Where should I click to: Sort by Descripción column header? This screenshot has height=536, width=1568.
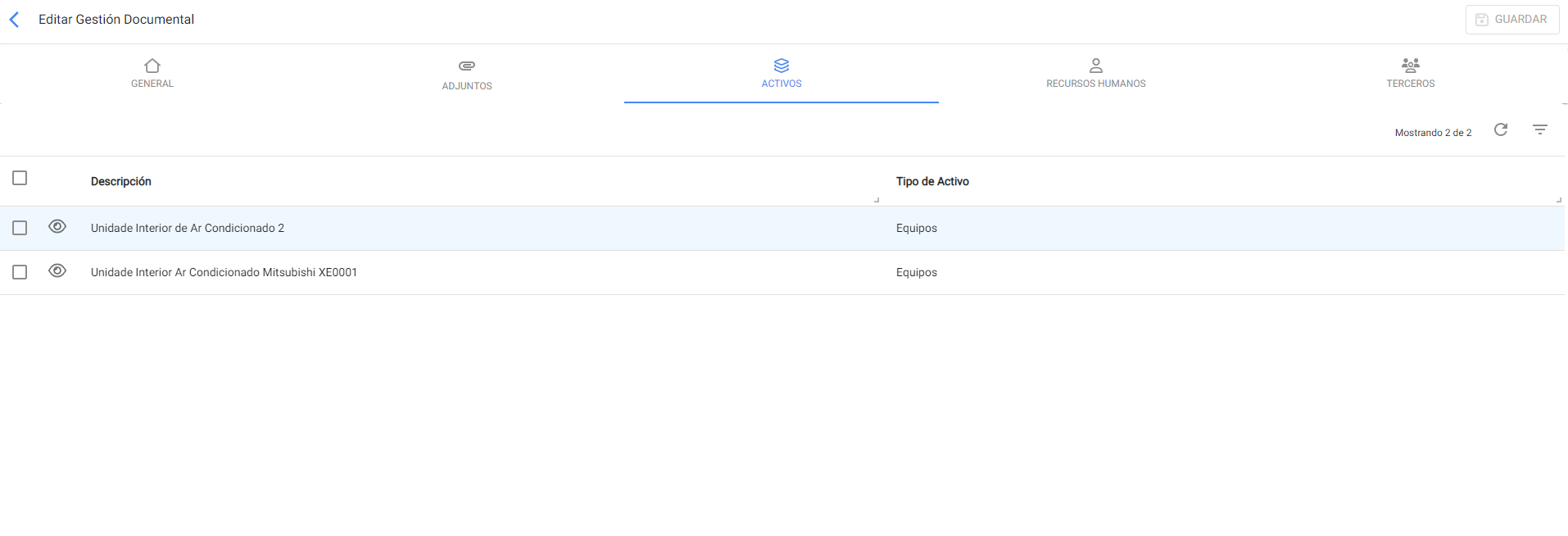[x=121, y=181]
